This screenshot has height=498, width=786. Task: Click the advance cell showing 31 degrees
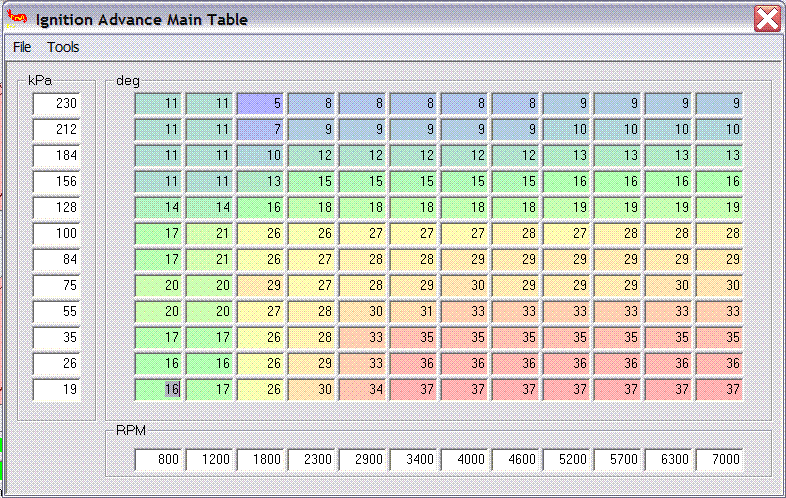pos(414,311)
